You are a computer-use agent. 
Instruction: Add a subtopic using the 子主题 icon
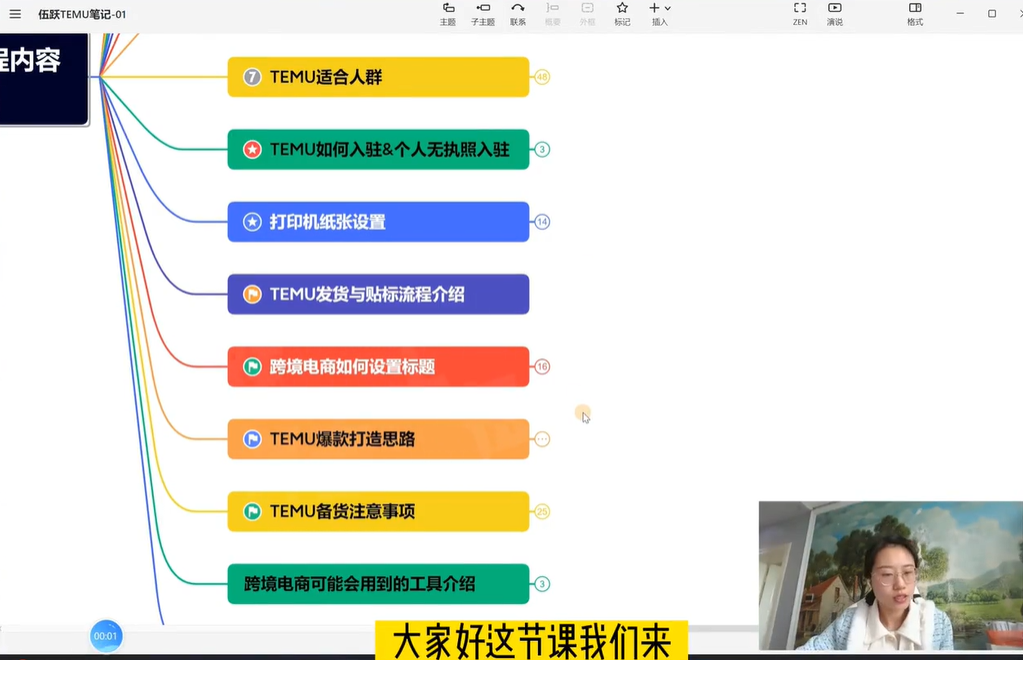click(x=483, y=14)
